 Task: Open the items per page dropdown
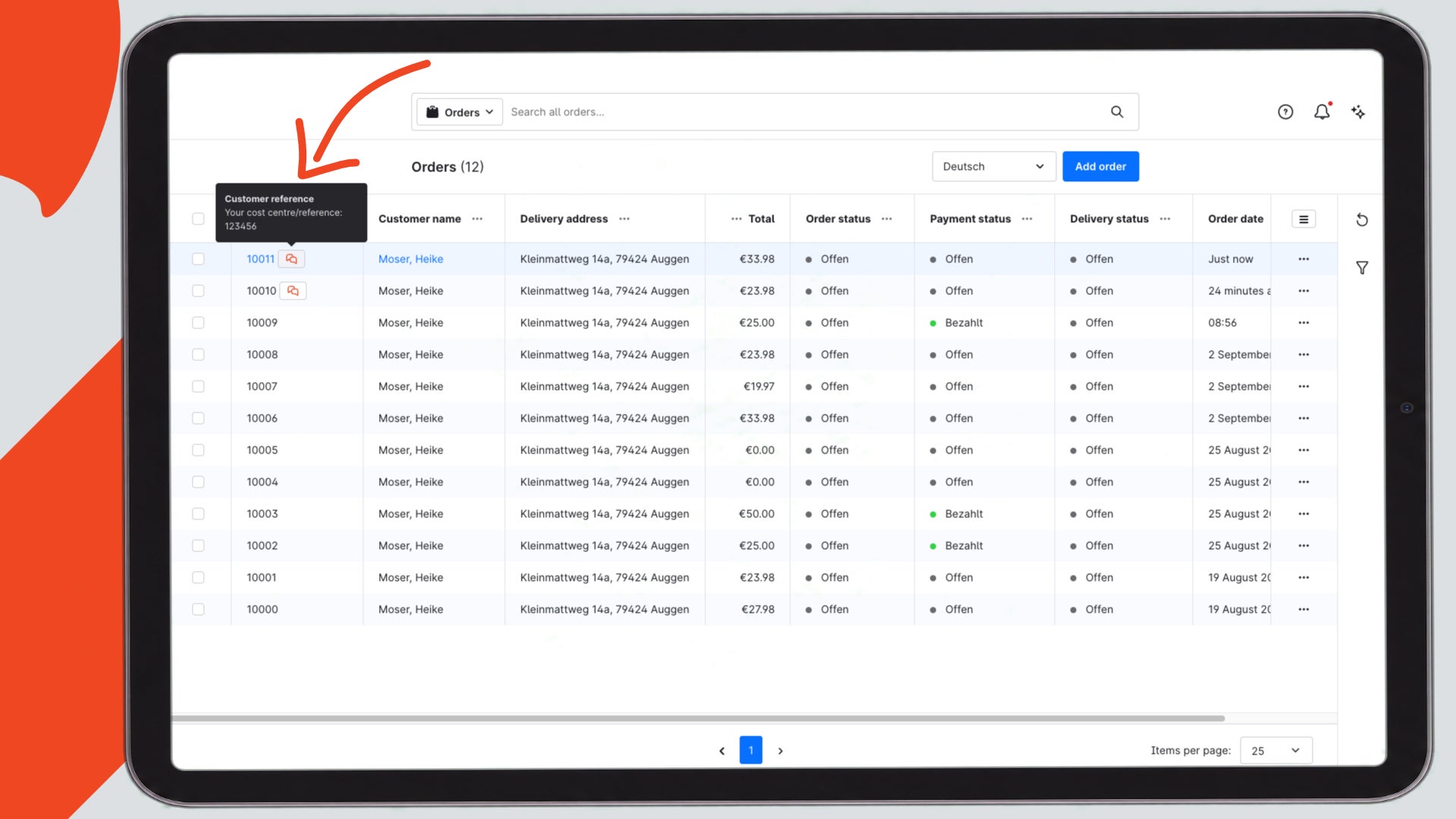point(1276,751)
